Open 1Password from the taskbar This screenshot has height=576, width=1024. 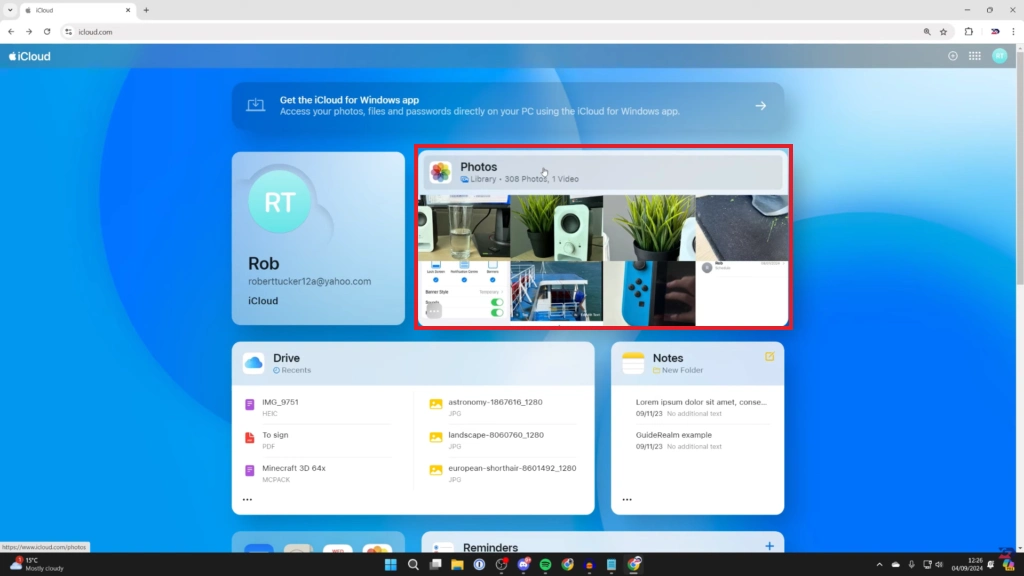[x=479, y=564]
